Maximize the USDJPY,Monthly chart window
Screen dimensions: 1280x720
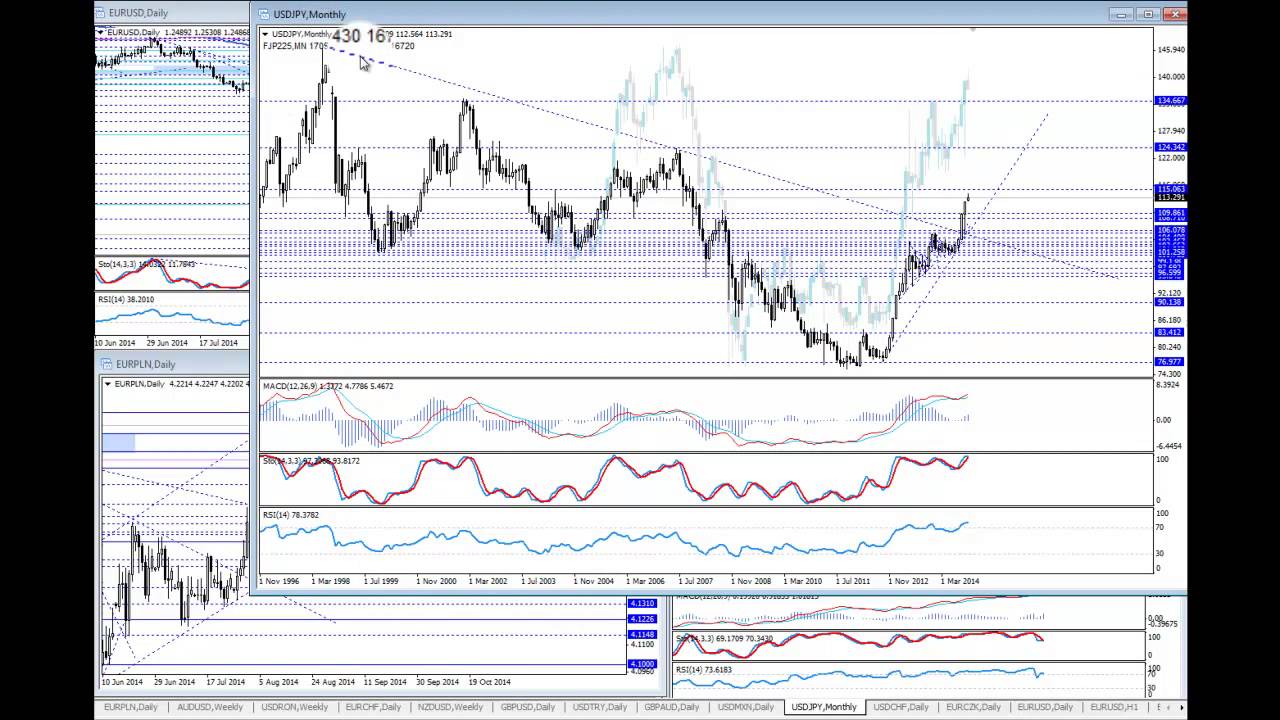point(1148,14)
